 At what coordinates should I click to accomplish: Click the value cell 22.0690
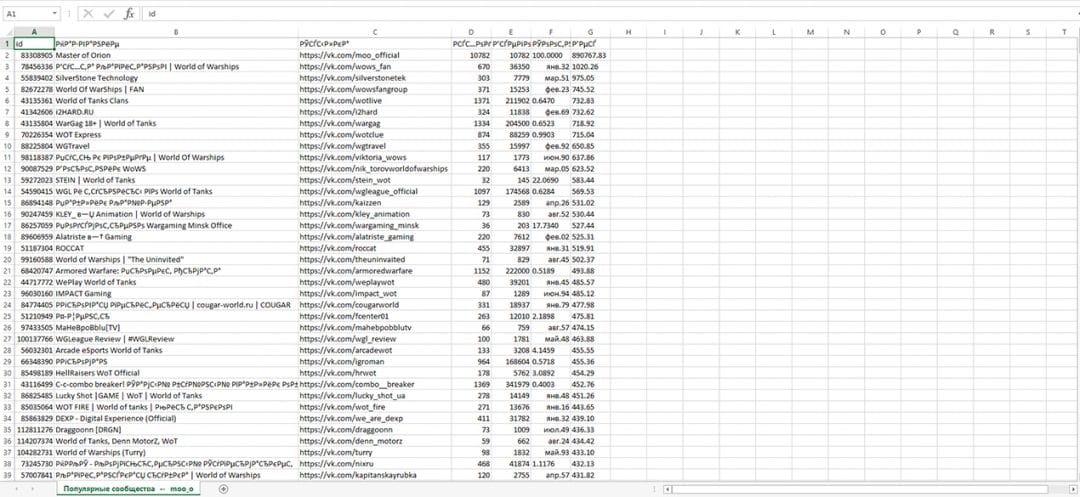click(x=551, y=180)
